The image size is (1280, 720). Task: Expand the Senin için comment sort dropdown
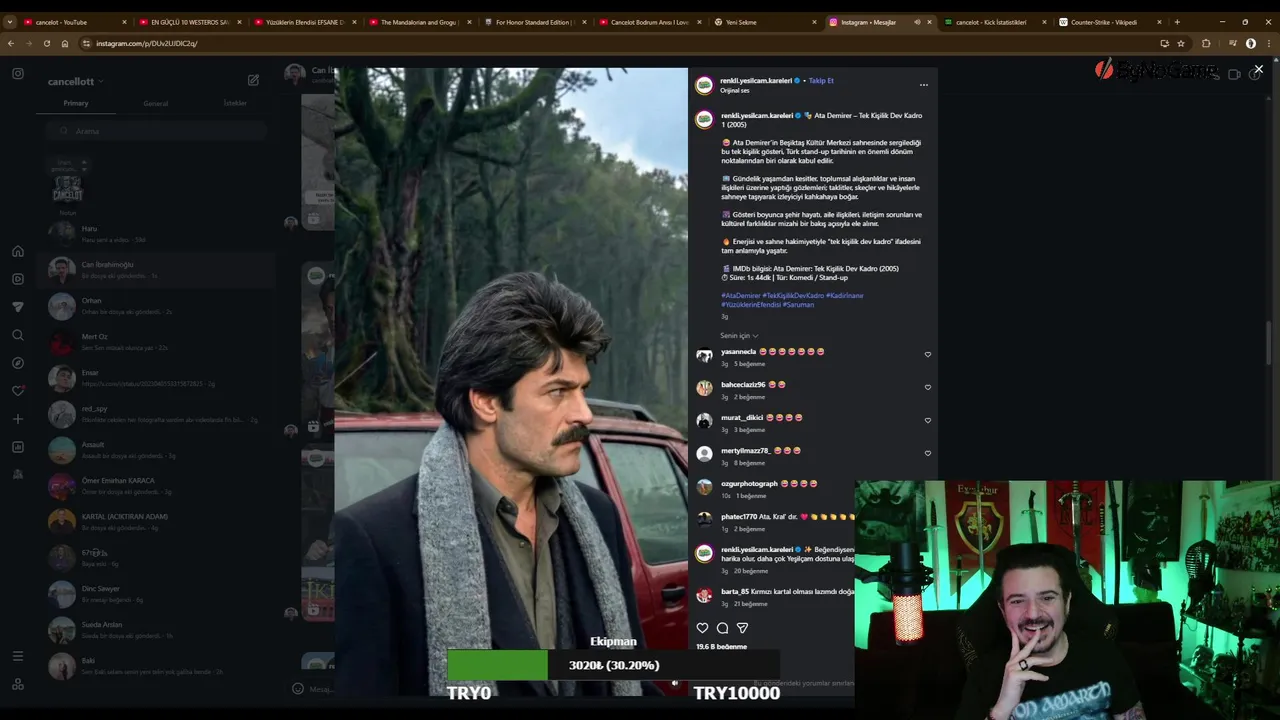739,336
